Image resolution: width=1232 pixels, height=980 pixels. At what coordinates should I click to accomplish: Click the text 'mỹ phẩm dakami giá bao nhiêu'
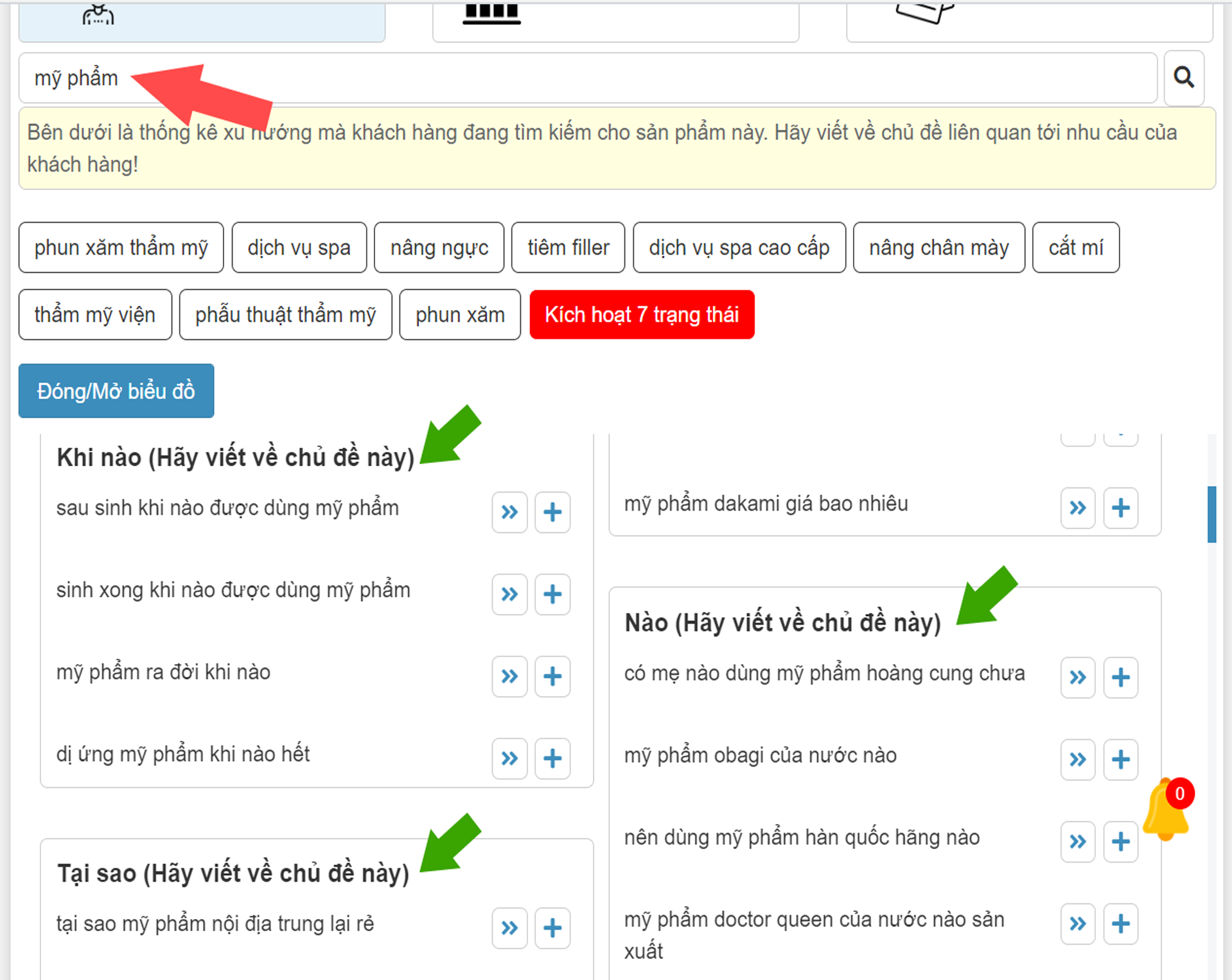coord(766,504)
